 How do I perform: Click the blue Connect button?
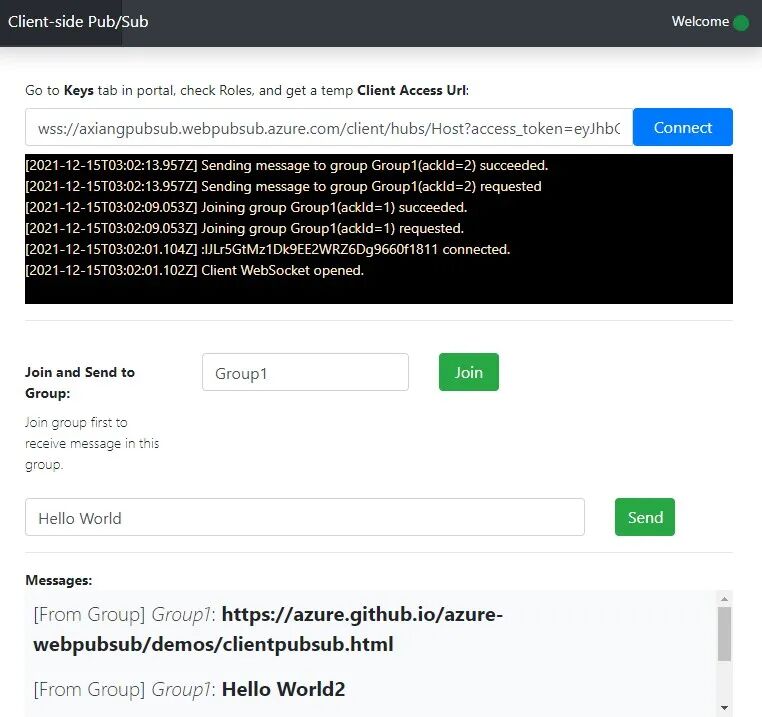[x=682, y=127]
